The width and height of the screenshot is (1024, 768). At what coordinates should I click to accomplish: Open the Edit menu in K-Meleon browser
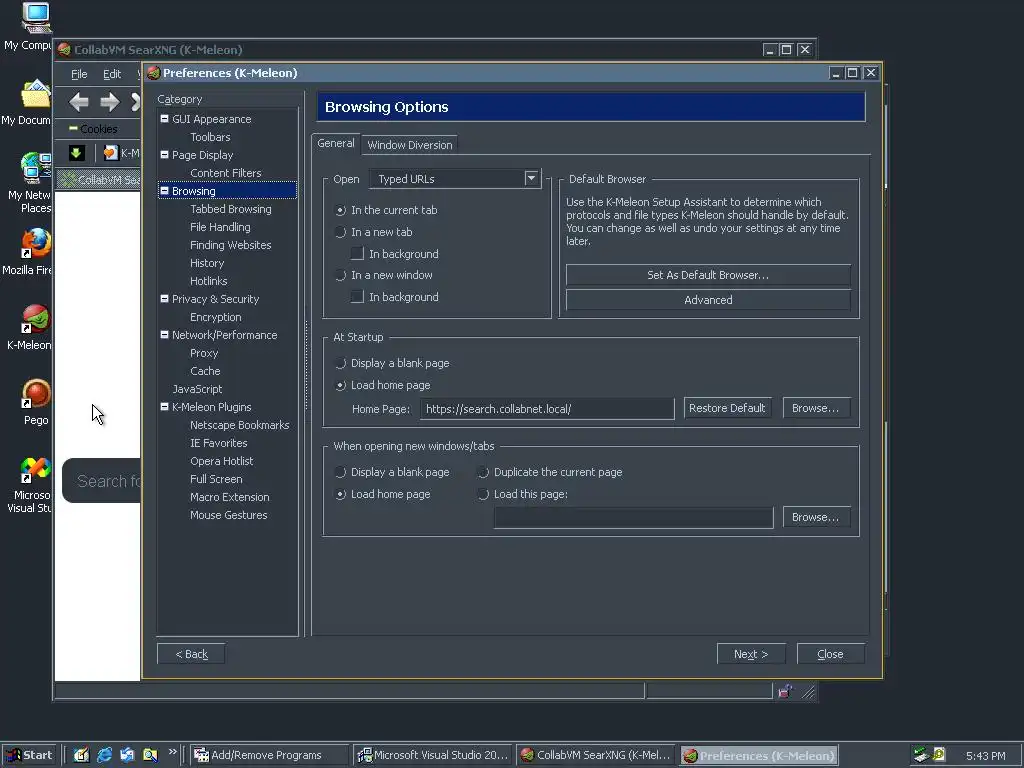[x=112, y=74]
